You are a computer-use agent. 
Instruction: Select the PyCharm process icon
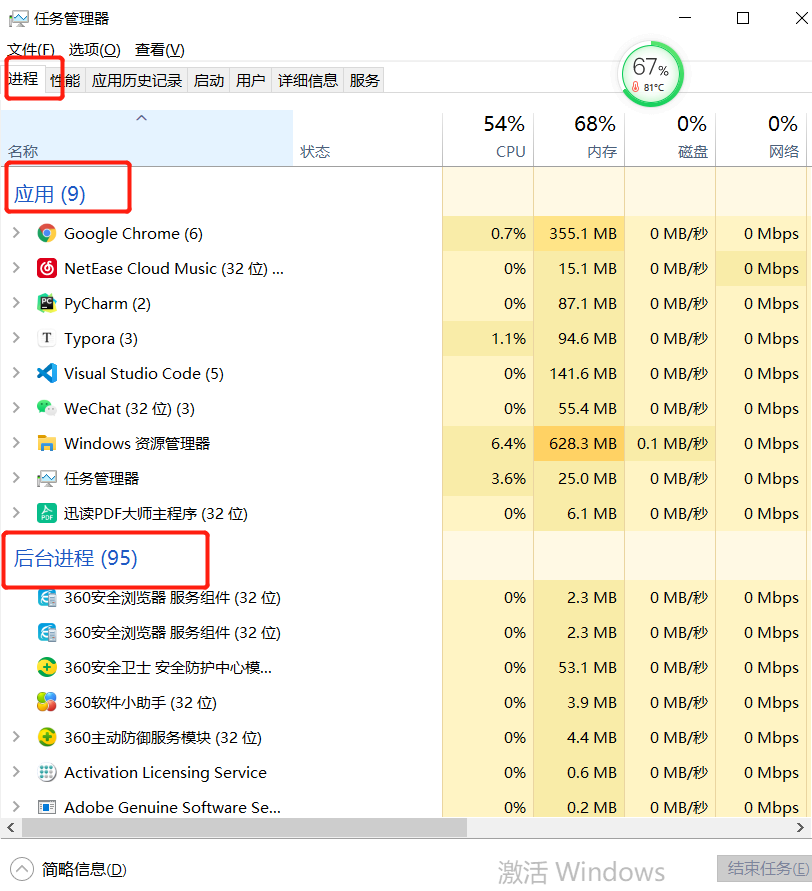click(x=46, y=303)
